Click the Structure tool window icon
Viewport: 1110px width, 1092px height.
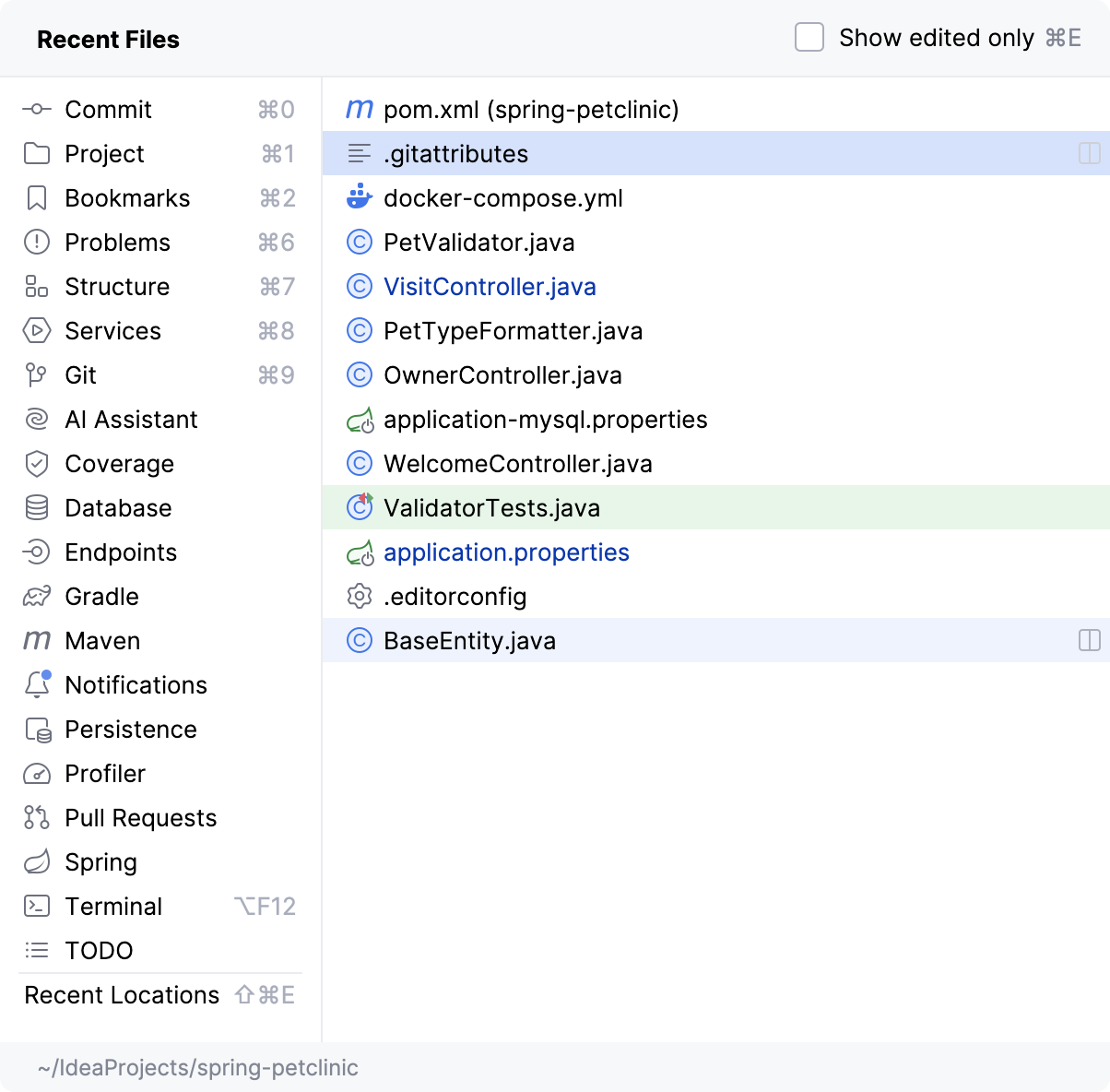(37, 287)
